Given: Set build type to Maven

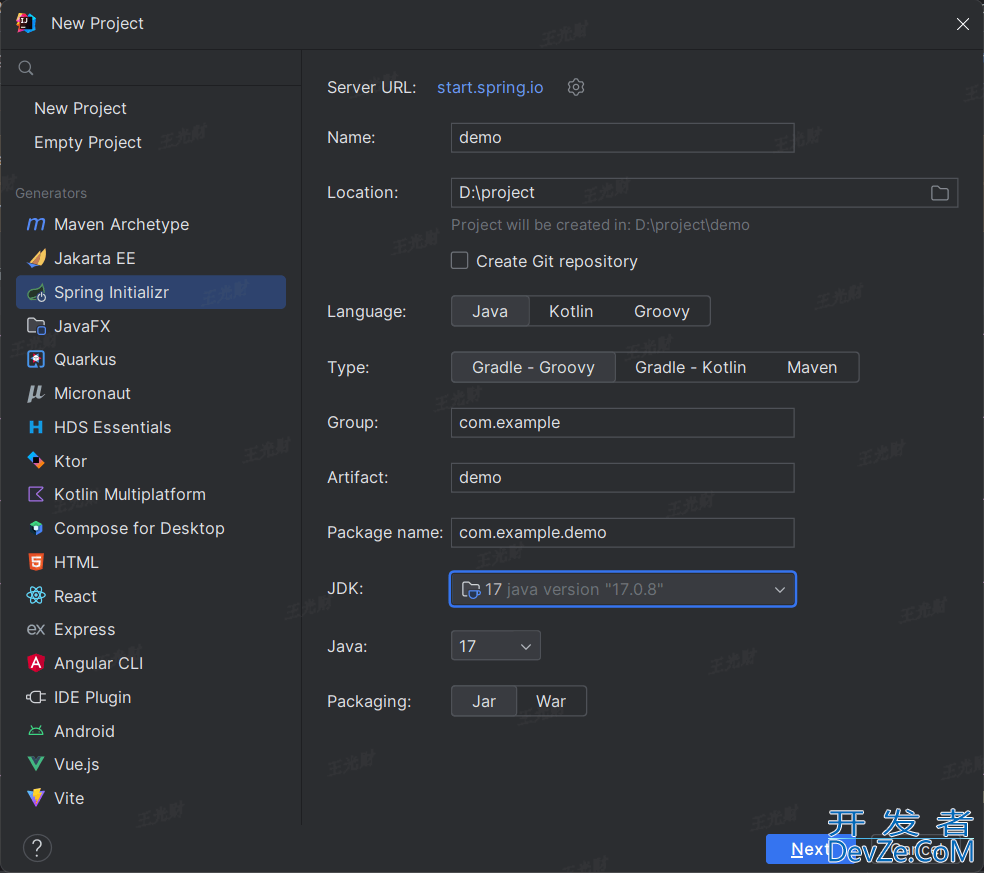Looking at the screenshot, I should coord(811,367).
